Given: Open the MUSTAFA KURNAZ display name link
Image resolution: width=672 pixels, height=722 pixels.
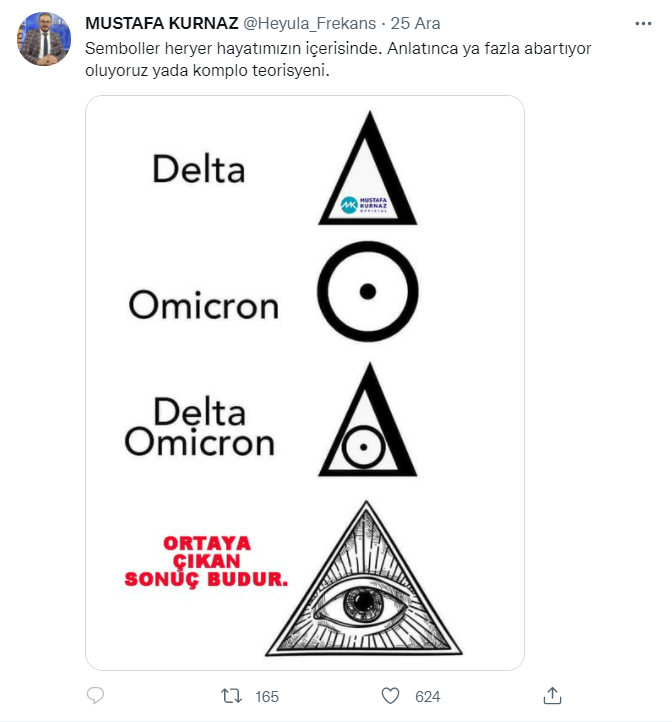Looking at the screenshot, I should pos(162,24).
